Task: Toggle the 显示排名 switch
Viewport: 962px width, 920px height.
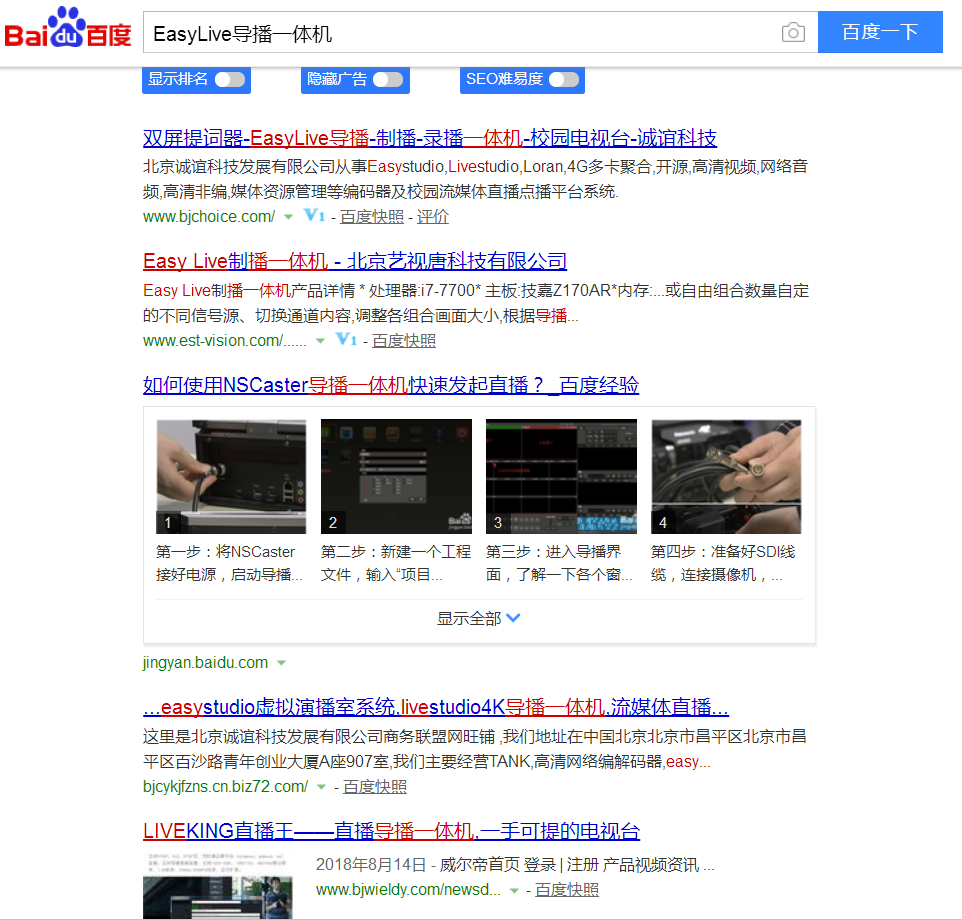Action: [x=230, y=80]
